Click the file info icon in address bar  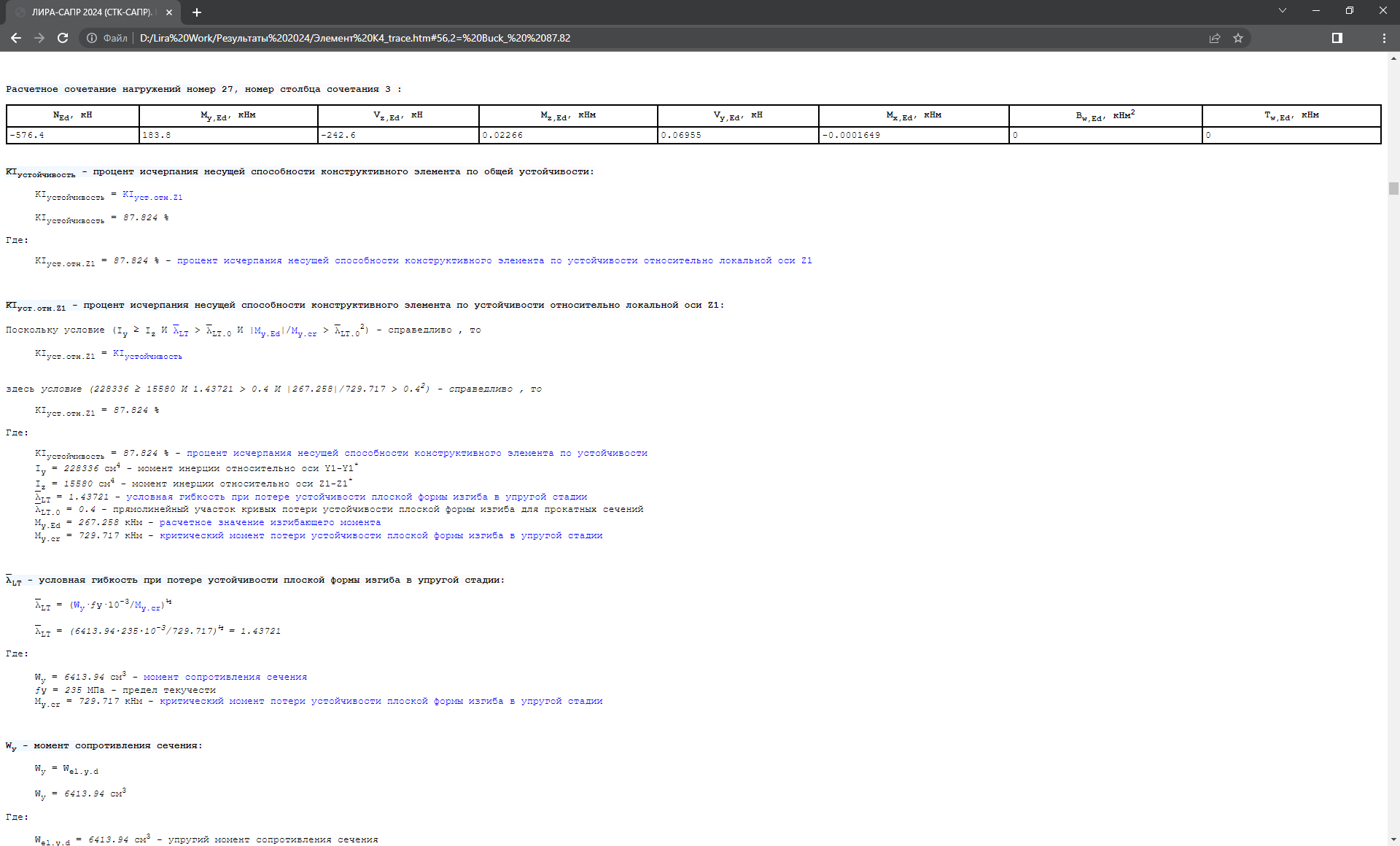point(92,38)
